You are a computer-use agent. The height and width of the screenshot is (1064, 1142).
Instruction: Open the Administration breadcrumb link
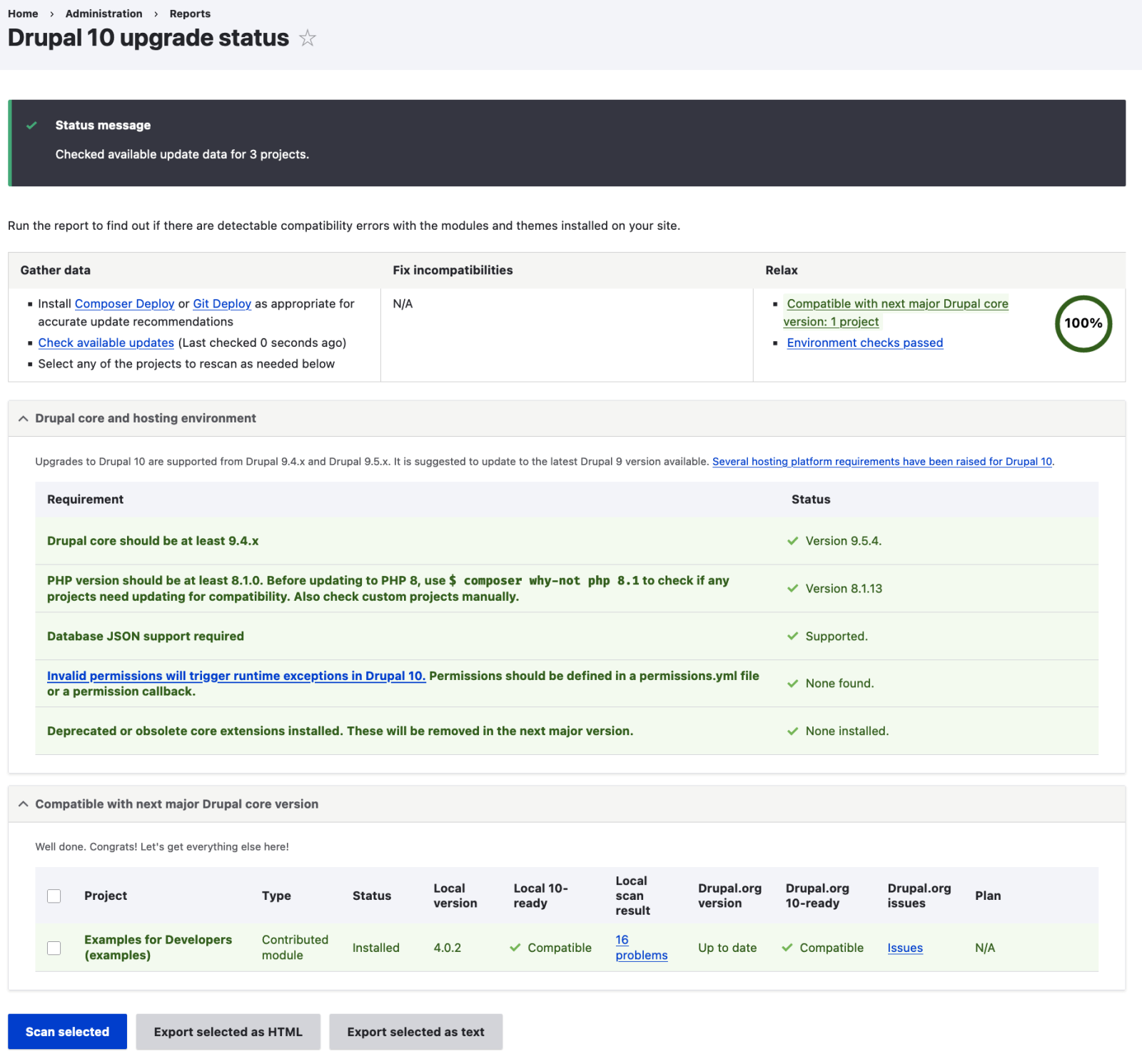103,14
